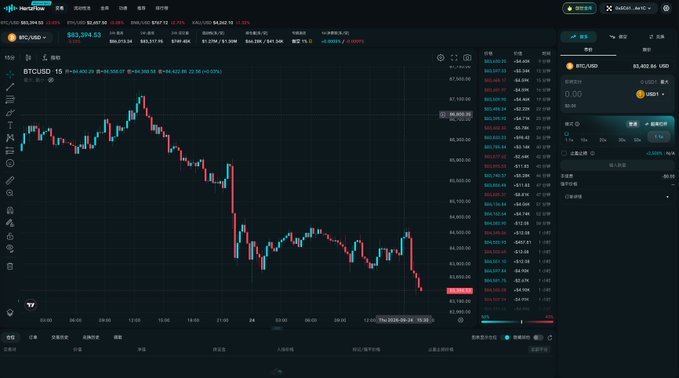This screenshot has height=378, width=679.
Task: Toggle the show positions on chart switch
Action: pos(505,337)
